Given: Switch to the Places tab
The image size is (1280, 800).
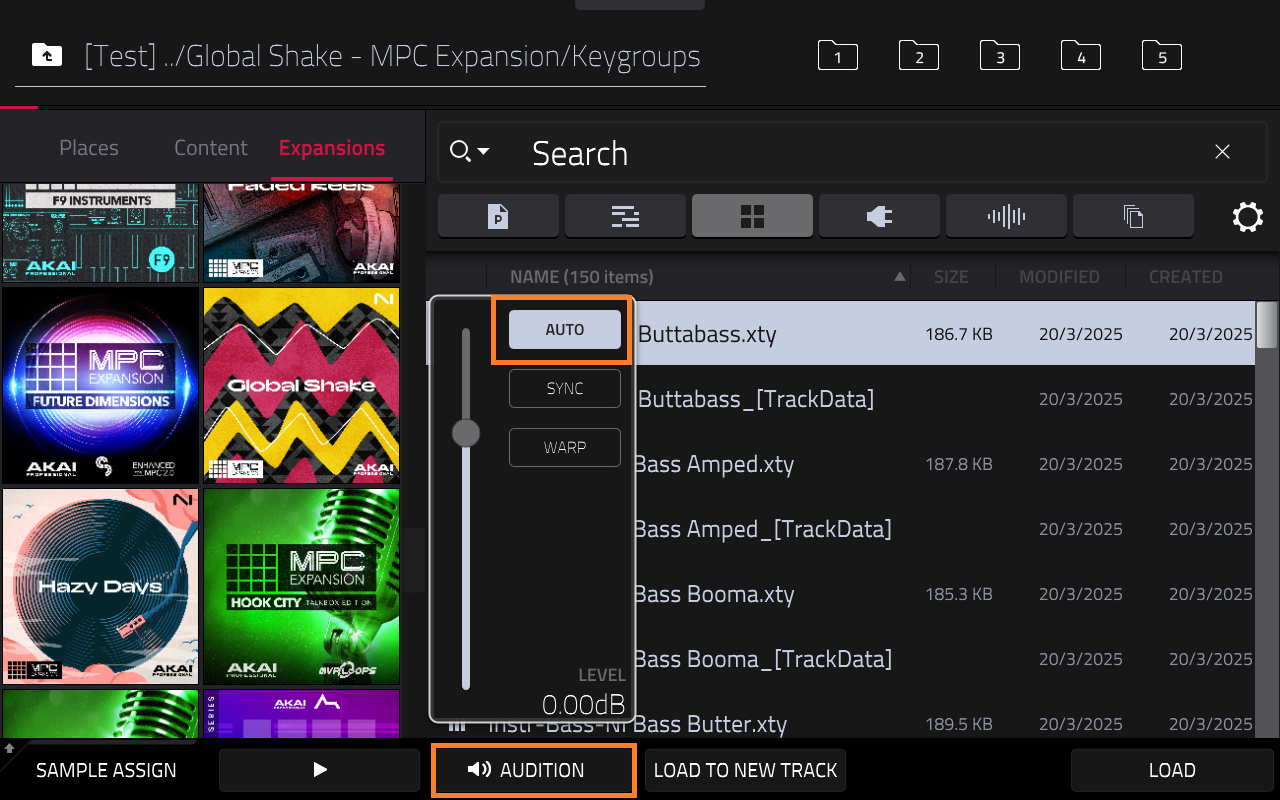Looking at the screenshot, I should tap(89, 148).
